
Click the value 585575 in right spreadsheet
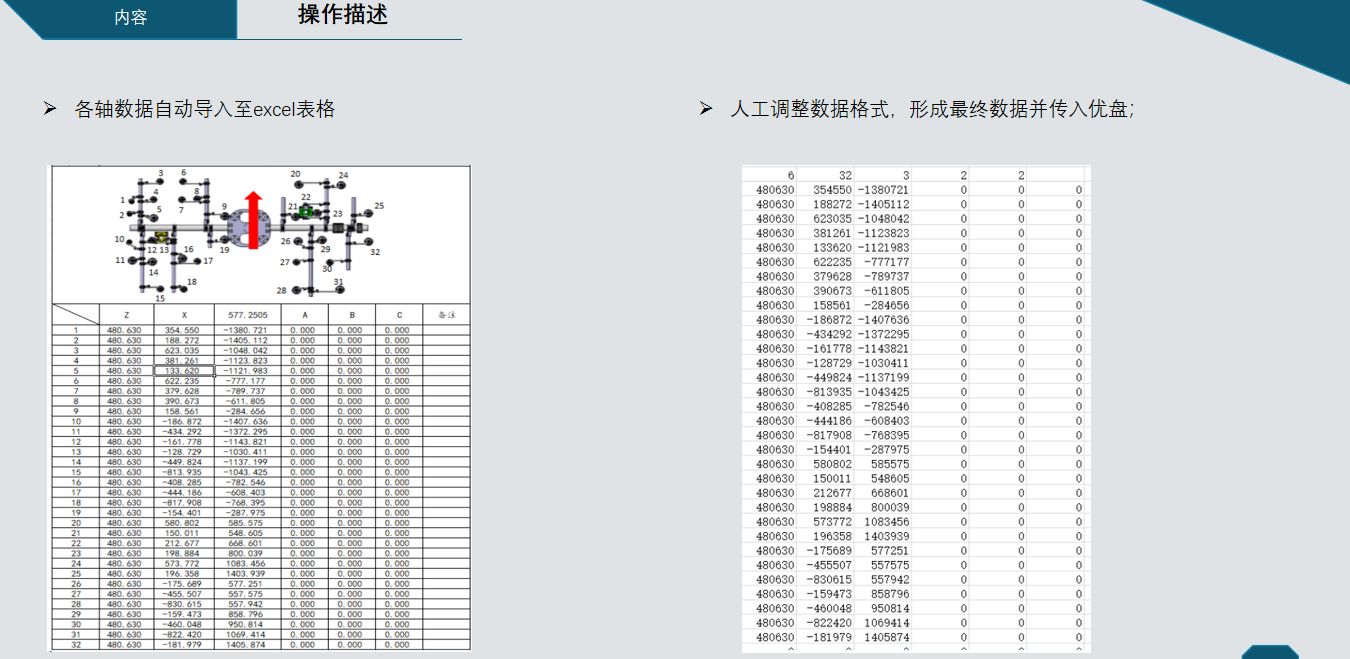(x=890, y=464)
